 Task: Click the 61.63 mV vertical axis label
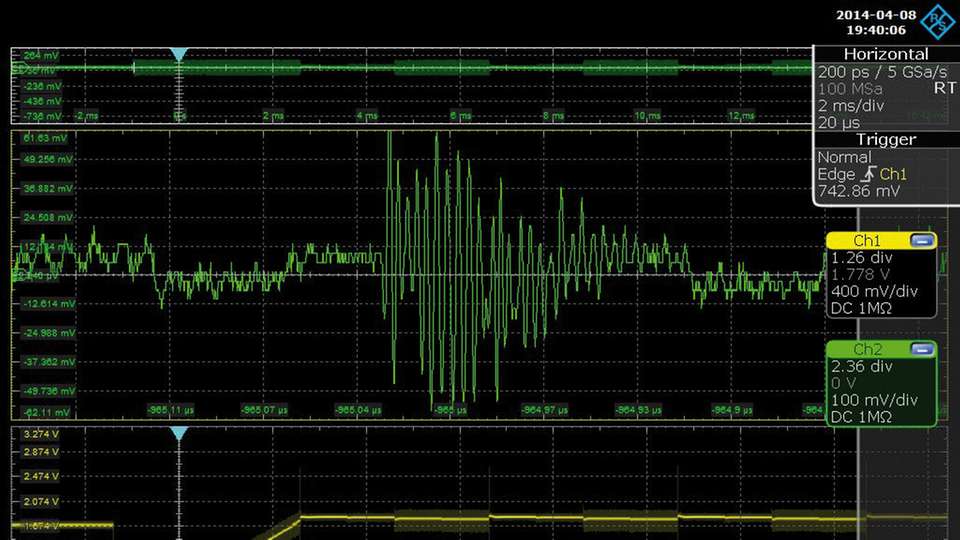coord(45,138)
